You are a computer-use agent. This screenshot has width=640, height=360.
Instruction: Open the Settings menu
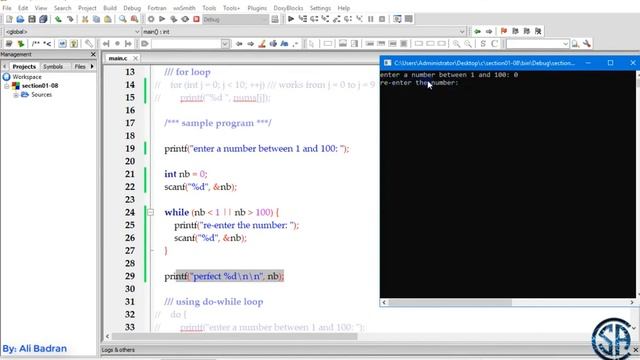pyautogui.click(x=320, y=8)
